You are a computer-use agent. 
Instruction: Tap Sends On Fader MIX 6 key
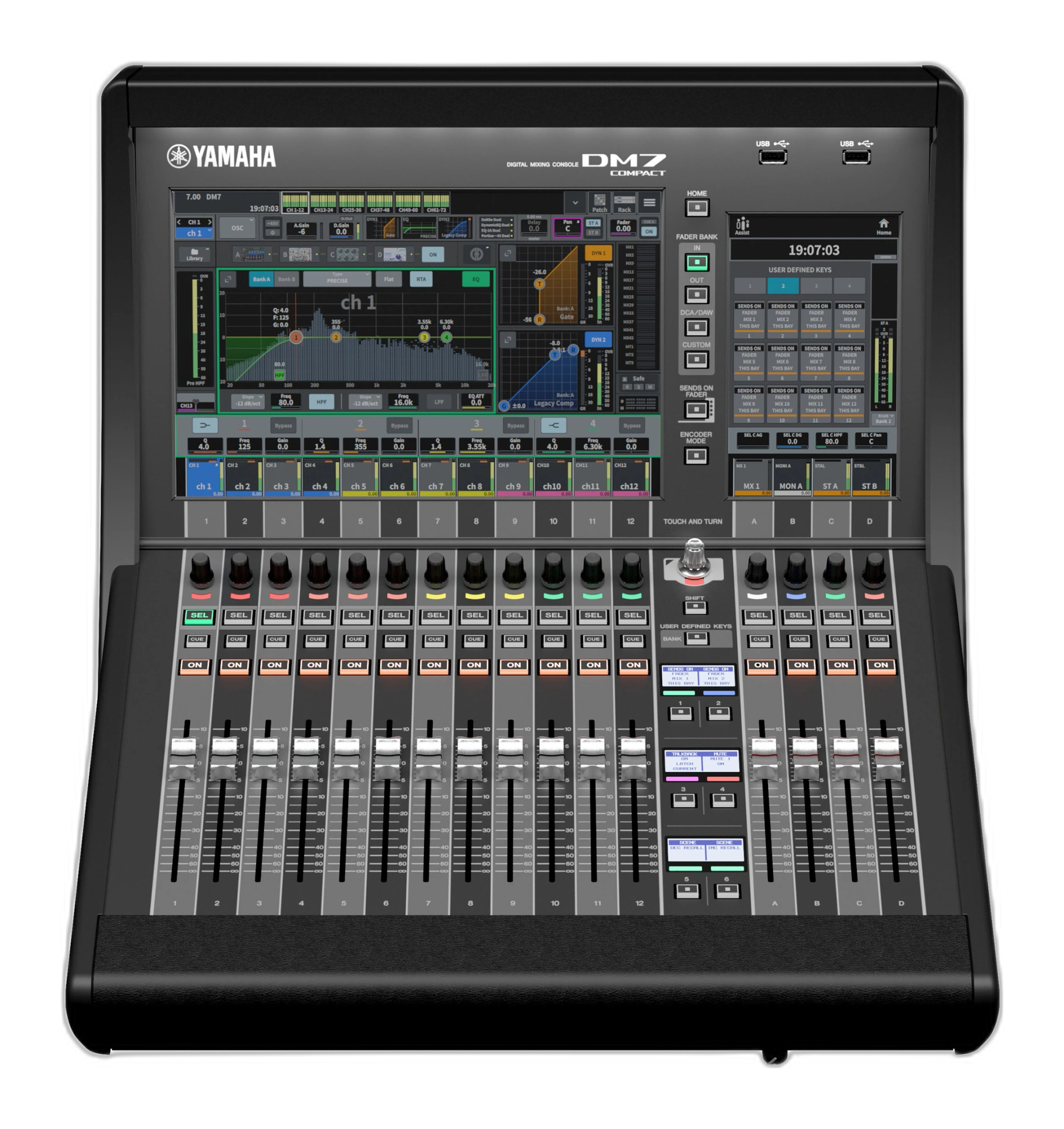tap(782, 361)
